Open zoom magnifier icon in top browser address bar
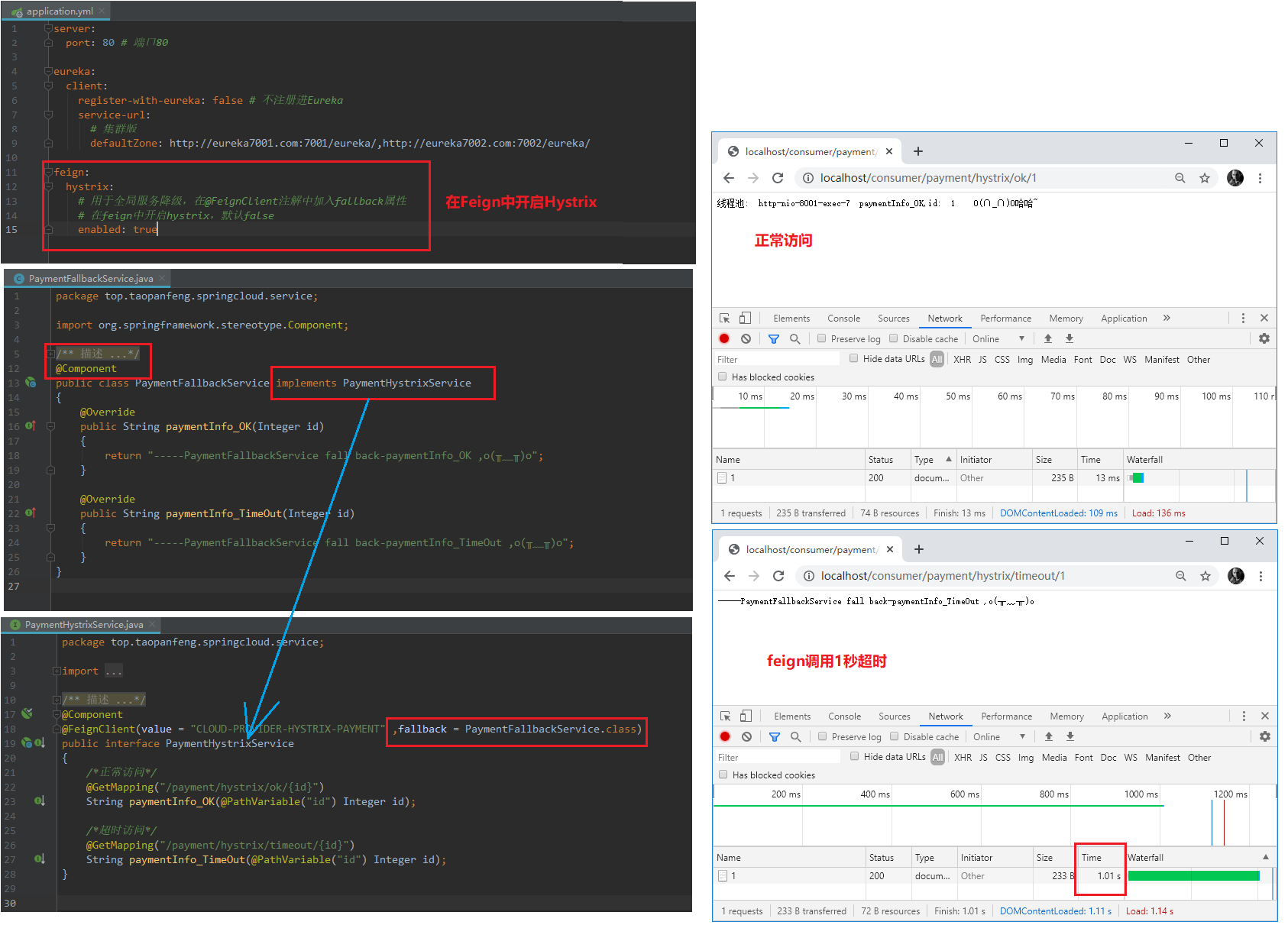The width and height of the screenshot is (1288, 938). point(1180,178)
